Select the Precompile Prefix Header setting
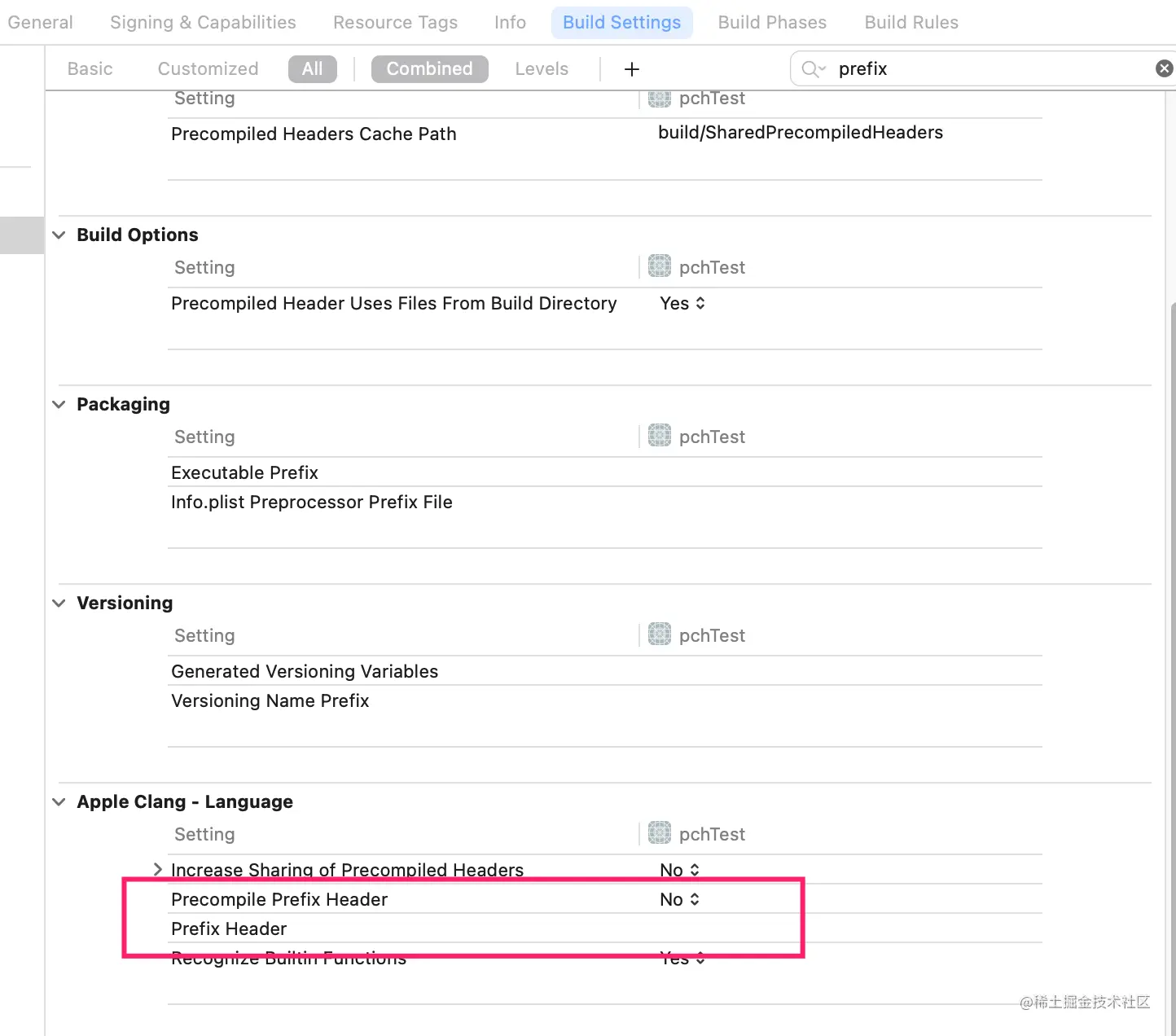Screen dimensions: 1176x1036 (x=279, y=899)
